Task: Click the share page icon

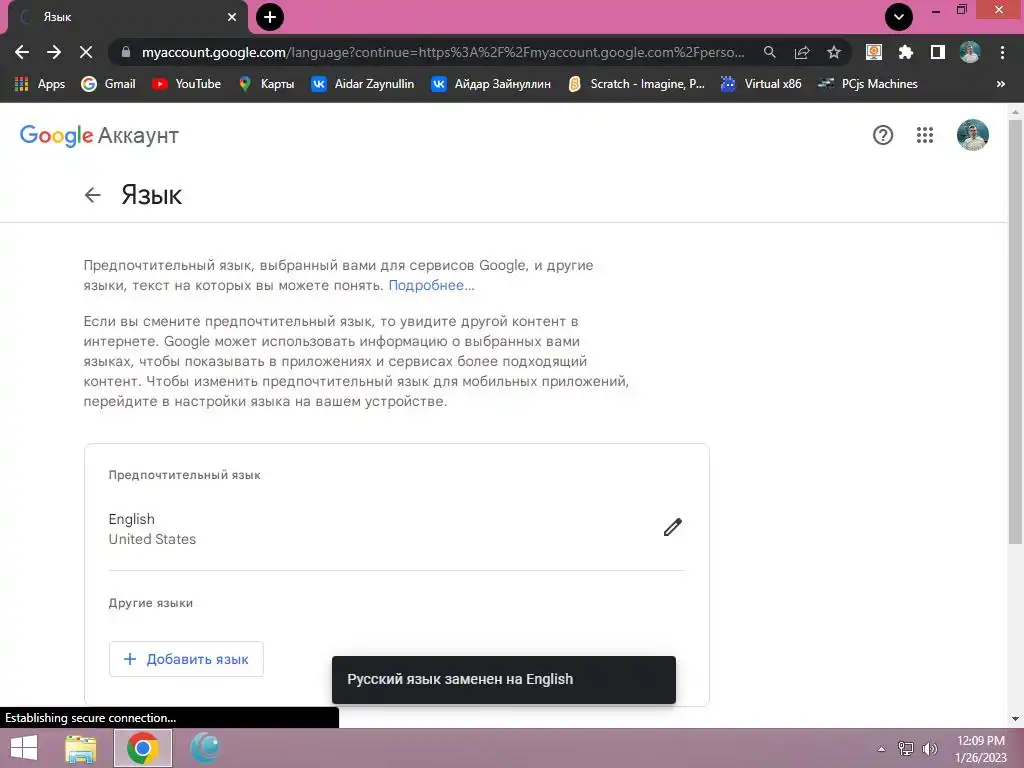Action: [x=802, y=52]
